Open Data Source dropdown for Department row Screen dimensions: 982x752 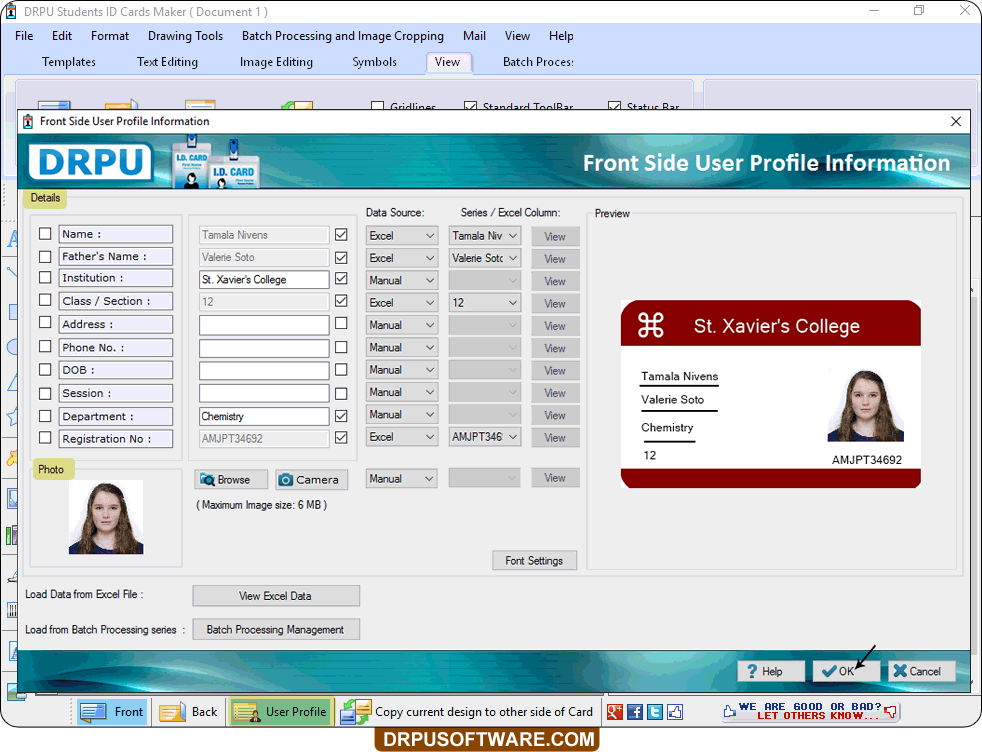pyautogui.click(x=401, y=415)
